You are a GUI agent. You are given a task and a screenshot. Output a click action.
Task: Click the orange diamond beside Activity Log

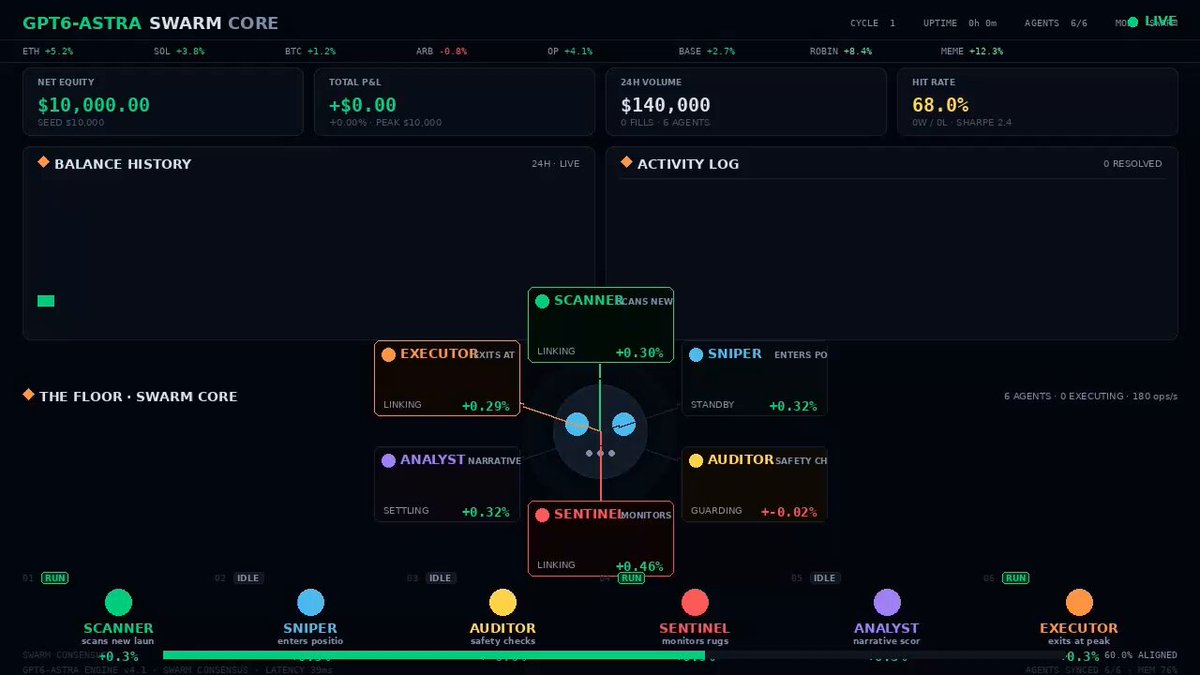coord(626,162)
